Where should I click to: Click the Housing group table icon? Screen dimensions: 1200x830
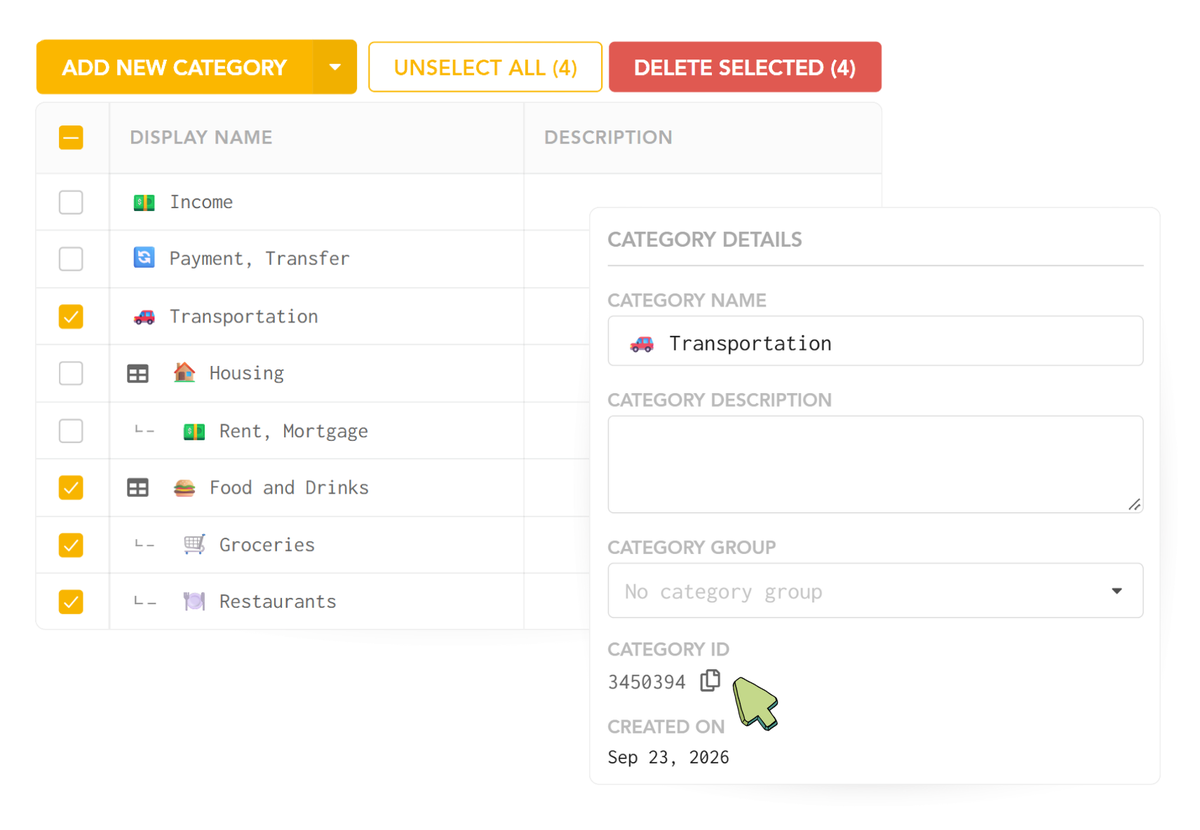tap(138, 374)
